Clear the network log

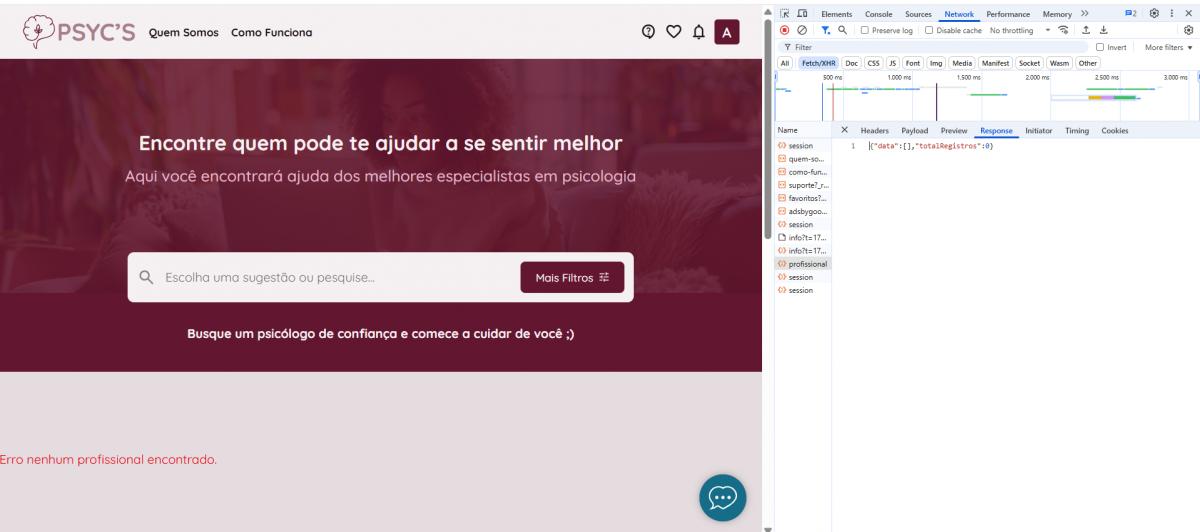(802, 30)
